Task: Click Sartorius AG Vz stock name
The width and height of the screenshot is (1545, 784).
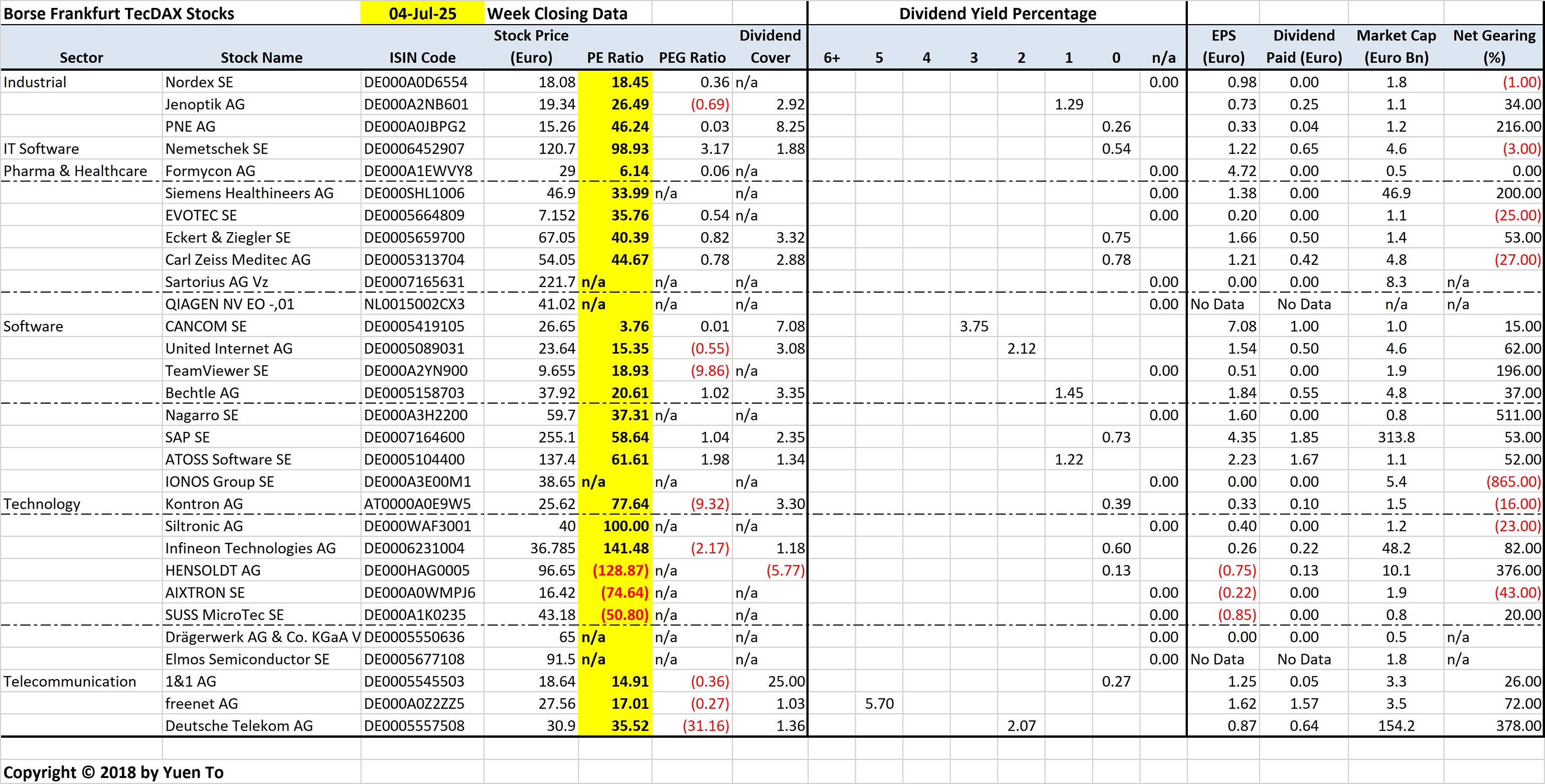Action: pos(261,282)
